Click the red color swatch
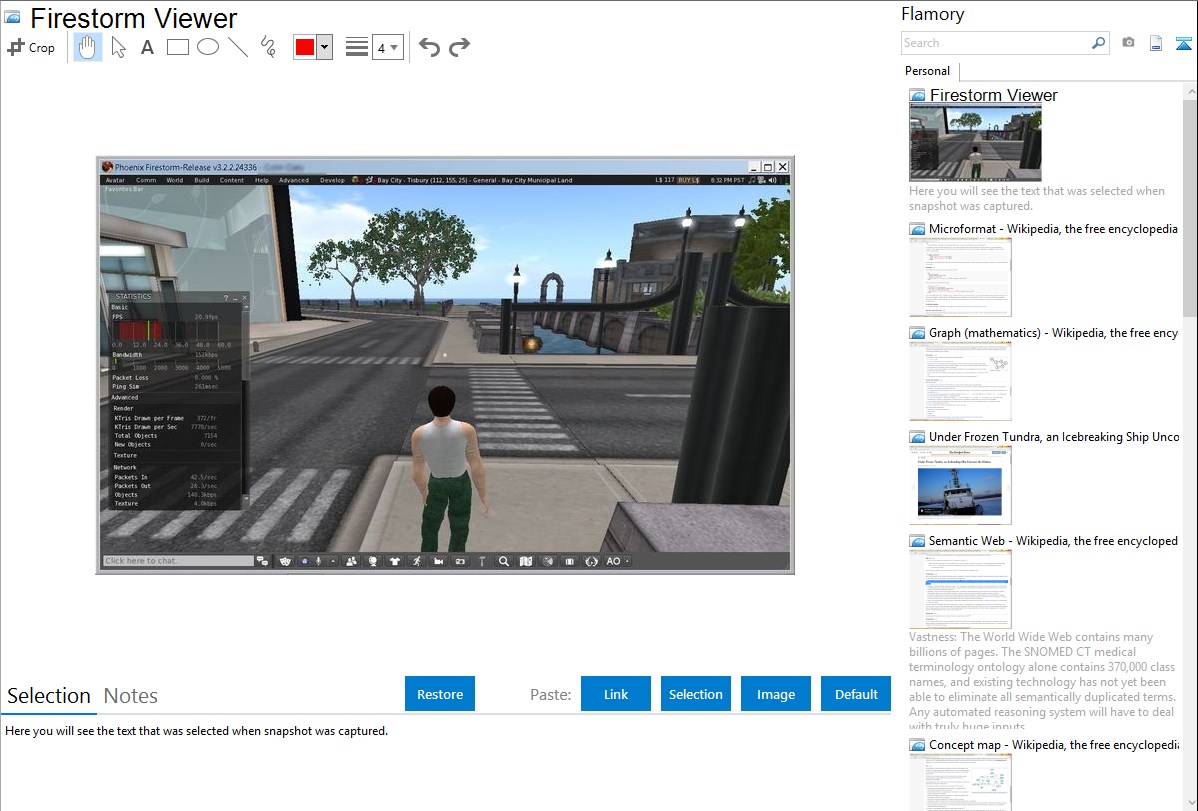This screenshot has height=811, width=1198. [x=305, y=47]
